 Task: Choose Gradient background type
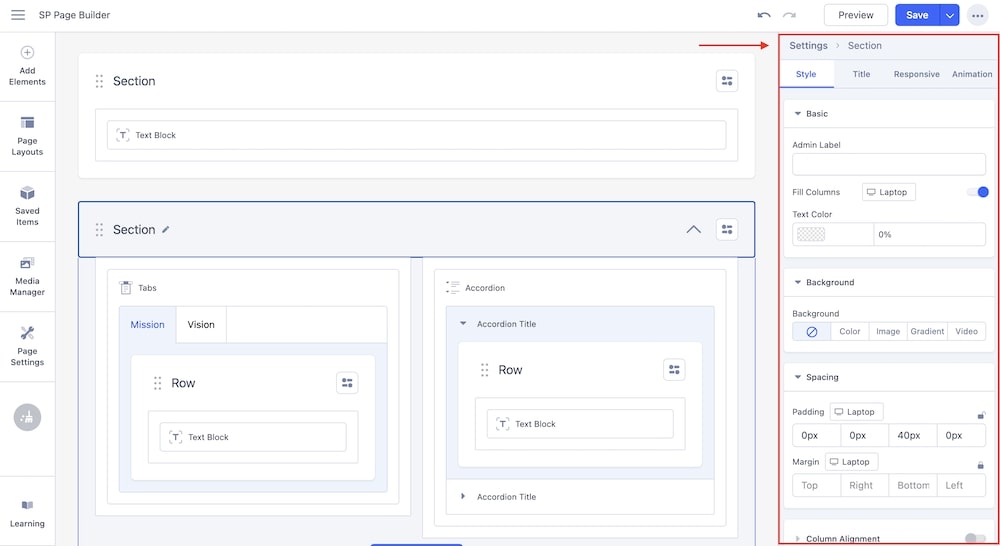(927, 332)
